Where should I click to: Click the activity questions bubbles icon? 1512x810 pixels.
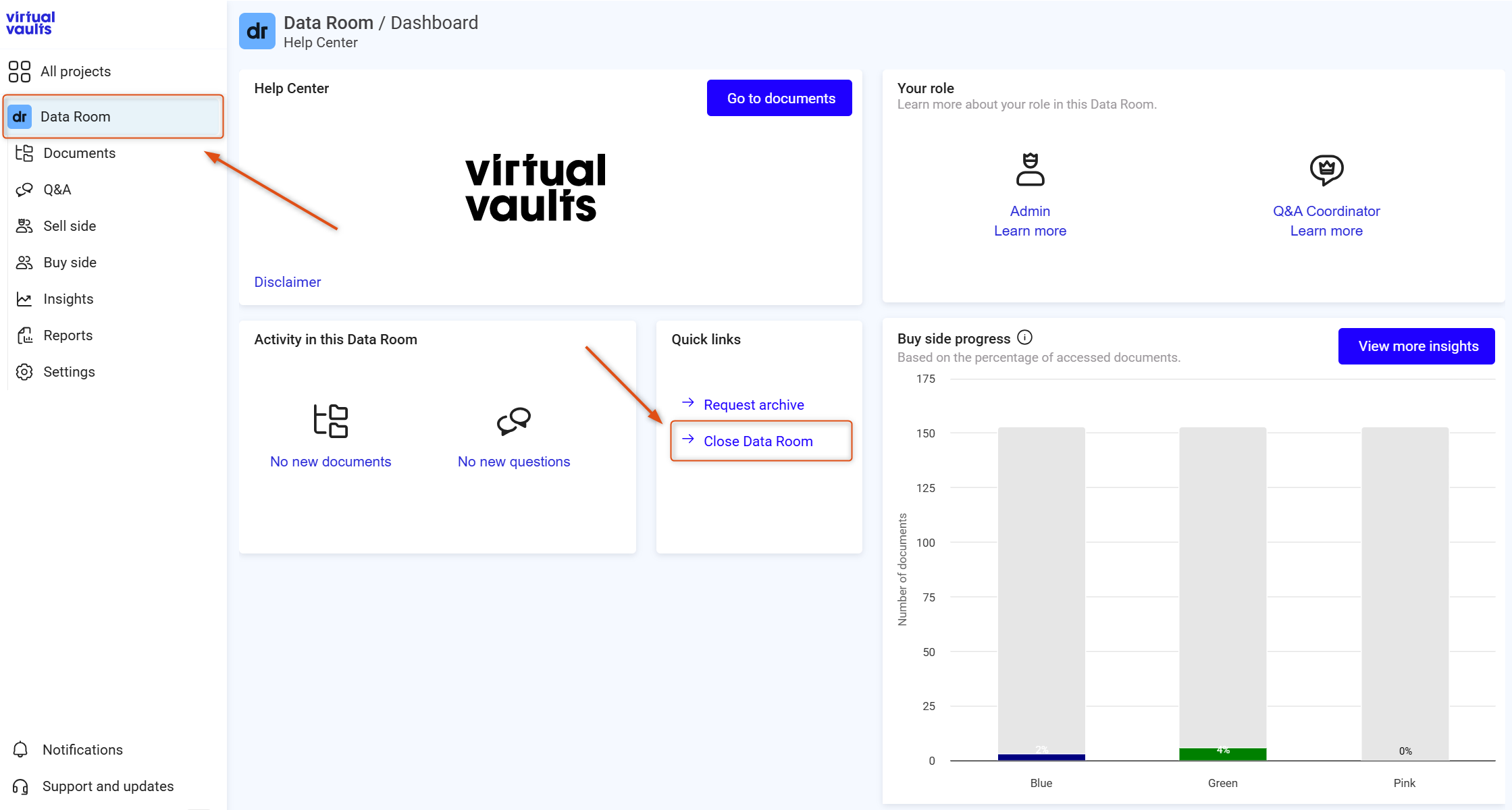pos(514,421)
